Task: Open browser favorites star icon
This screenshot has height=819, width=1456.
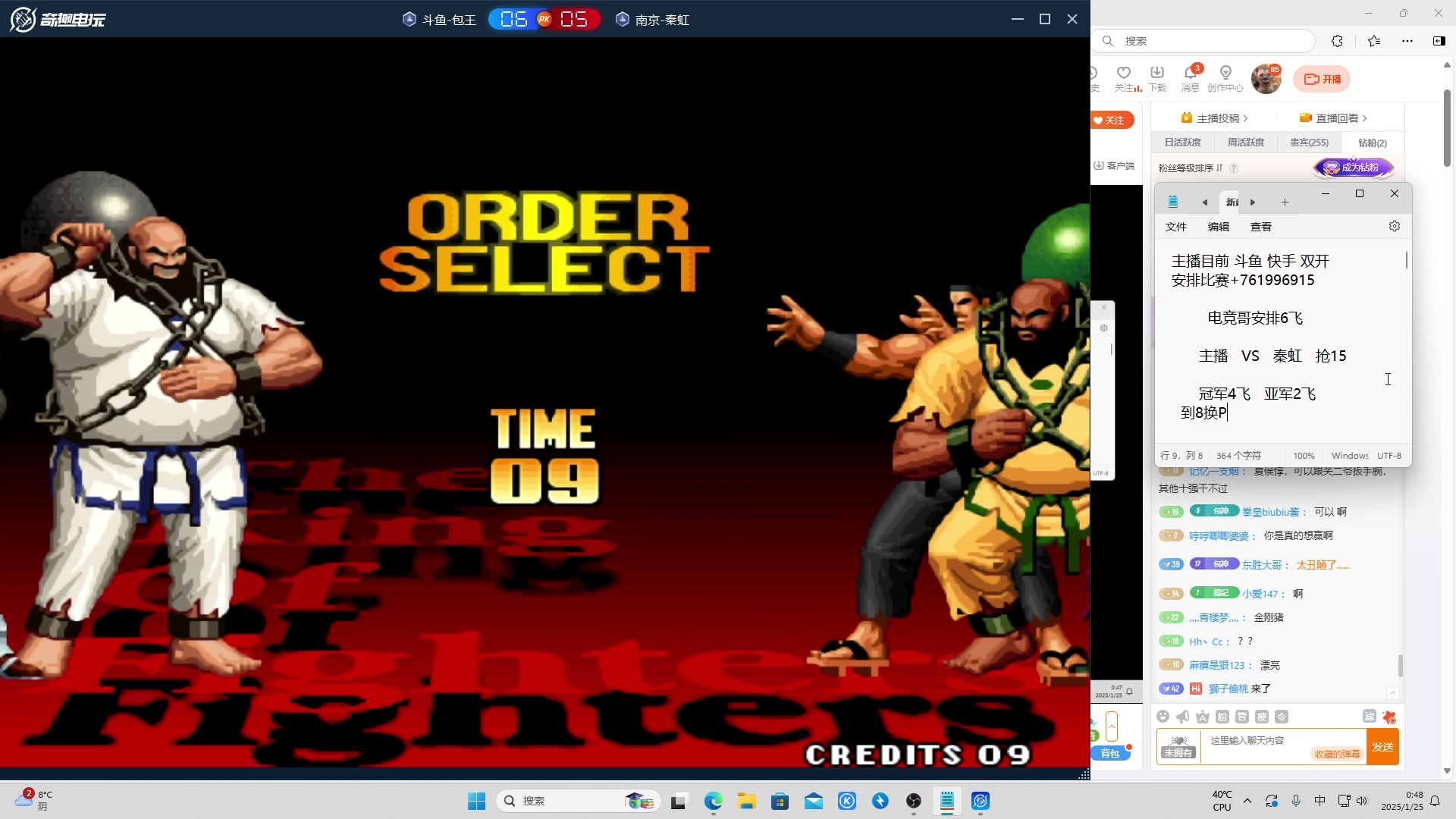Action: coord(1374,41)
